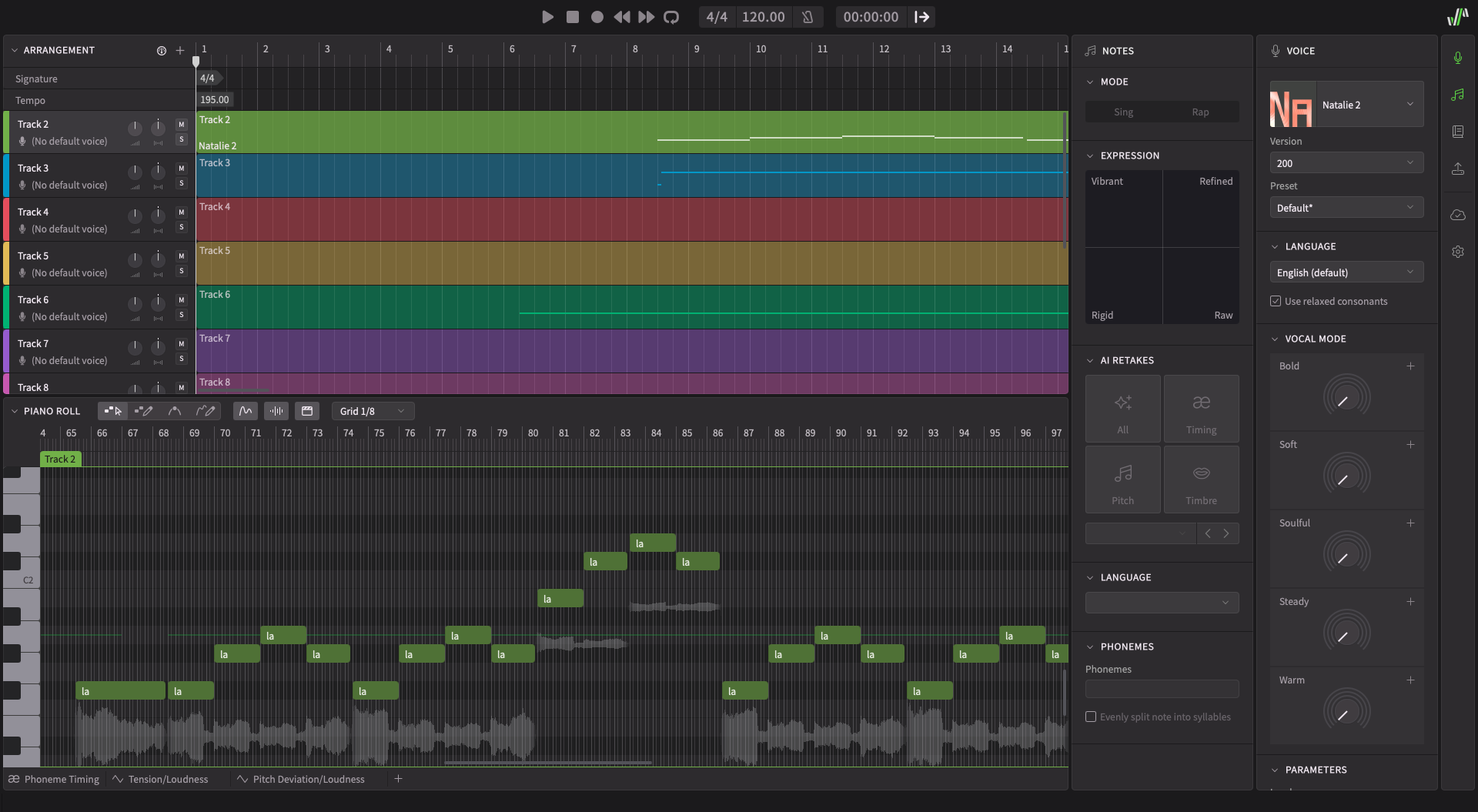The width and height of the screenshot is (1478, 812).
Task: Click the Pitch AI retake button
Action: pos(1122,480)
